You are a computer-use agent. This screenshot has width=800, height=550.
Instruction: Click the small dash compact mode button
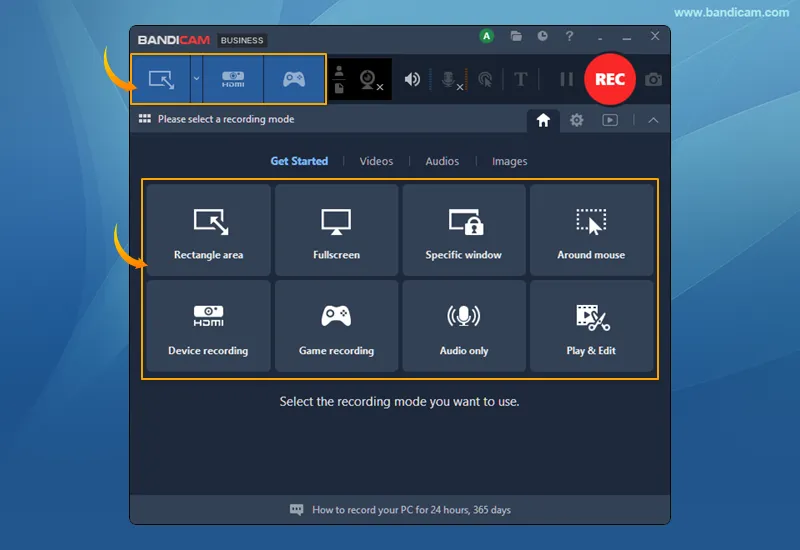point(600,38)
